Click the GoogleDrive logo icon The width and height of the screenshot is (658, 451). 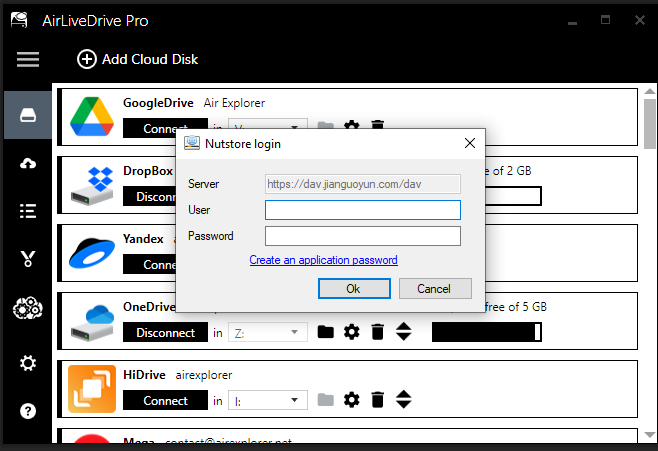[92, 117]
